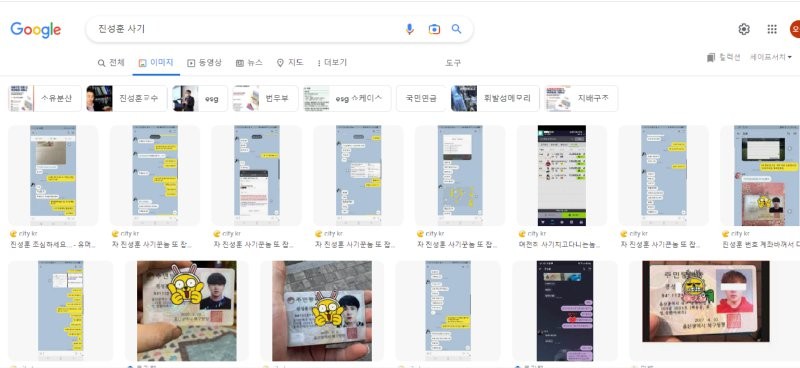Open black phone screenshot thumbnail above '여전히 사기치고다니는놈'
This screenshot has height=368, width=800.
tap(562, 176)
